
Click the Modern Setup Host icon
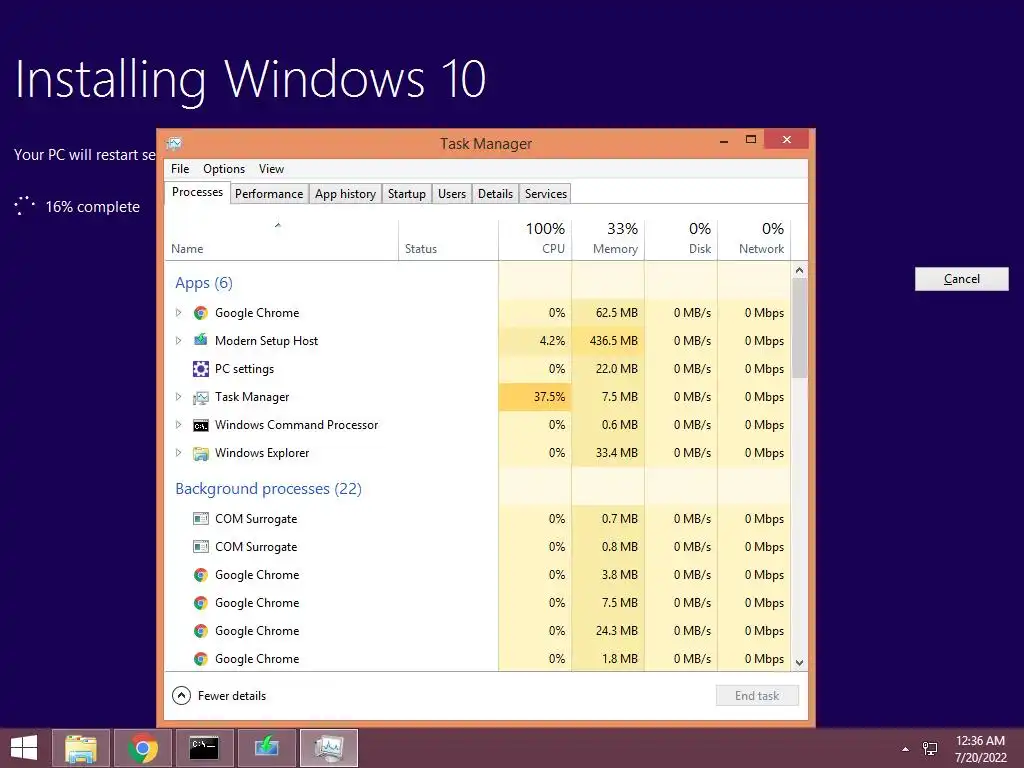[200, 340]
